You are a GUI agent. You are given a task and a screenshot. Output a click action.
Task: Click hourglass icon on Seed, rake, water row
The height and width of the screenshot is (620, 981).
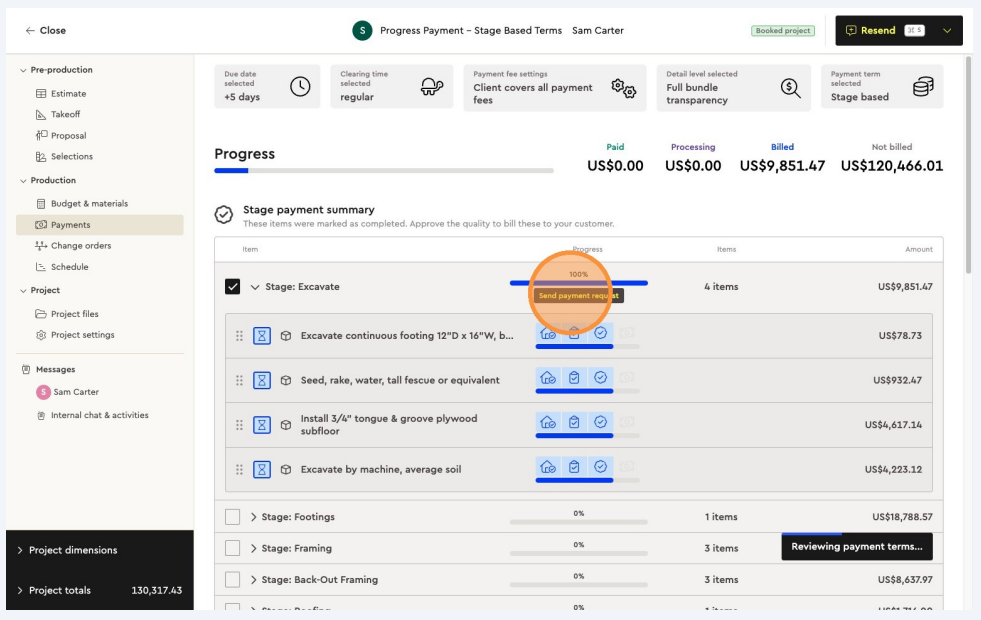click(262, 380)
